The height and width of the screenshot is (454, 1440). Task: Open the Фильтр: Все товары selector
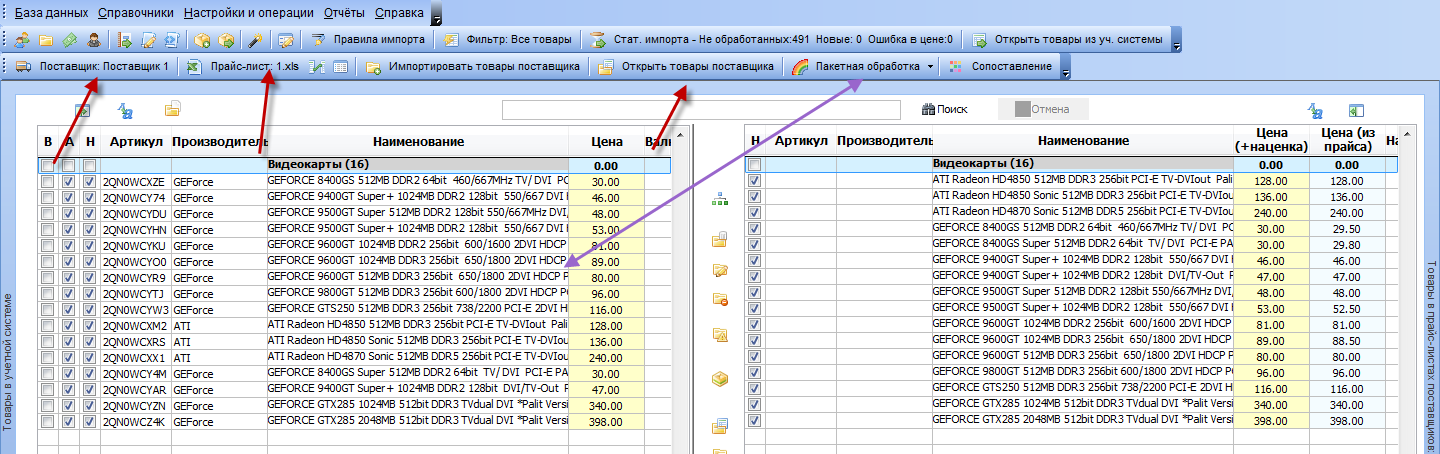pyautogui.click(x=507, y=40)
